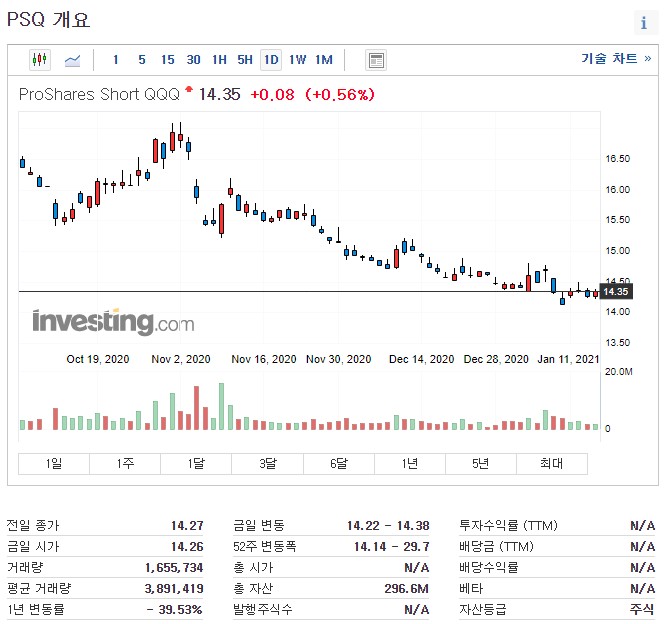Click the Jan 11, 2021 axis label
The width and height of the screenshot is (666, 624).
coord(568,359)
